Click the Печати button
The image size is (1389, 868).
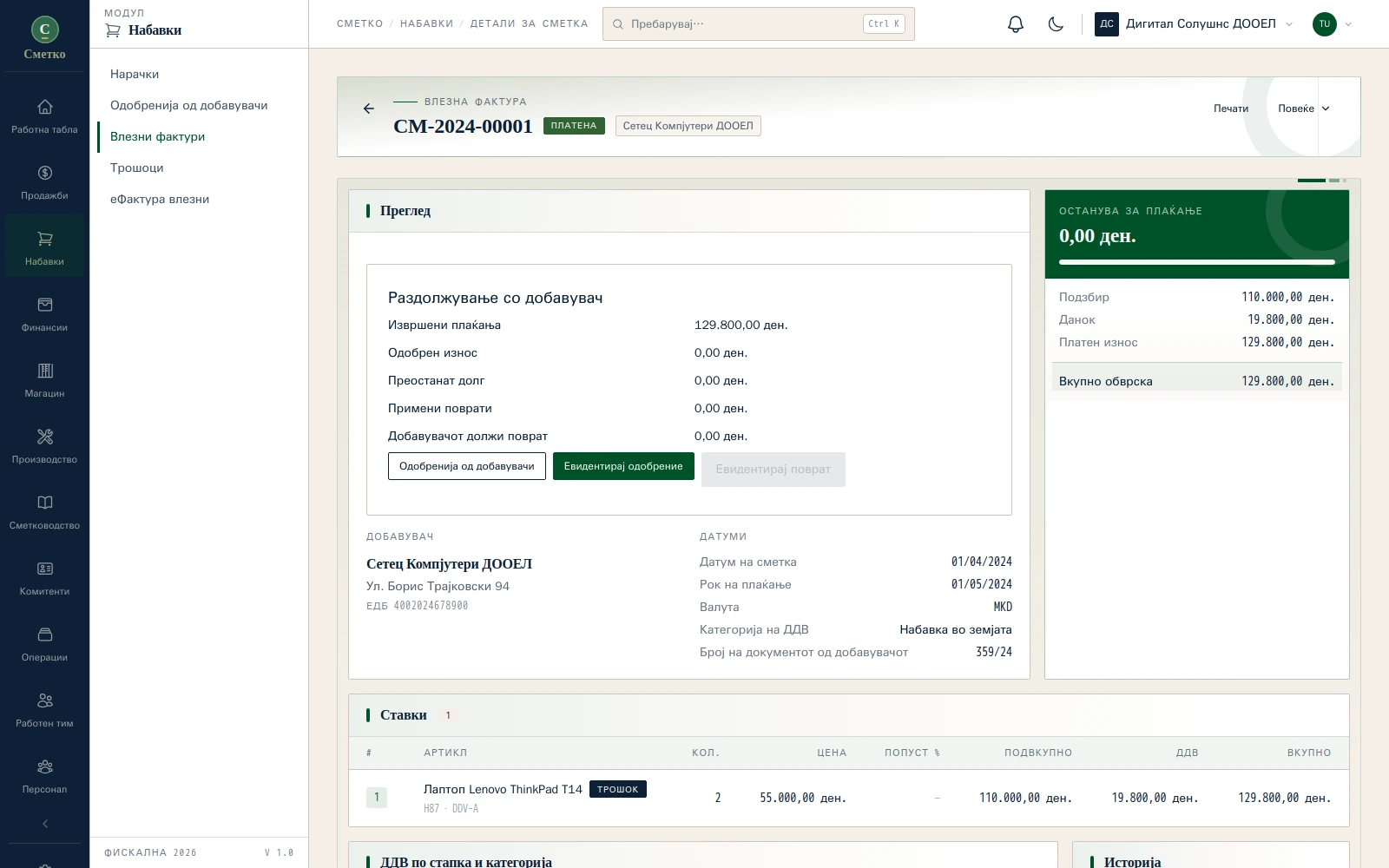coord(1231,108)
